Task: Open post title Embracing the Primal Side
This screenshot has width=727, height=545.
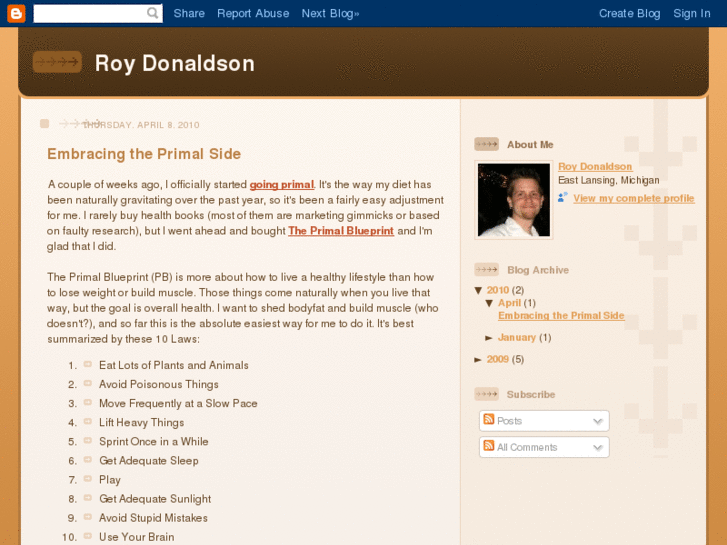Action: (144, 154)
